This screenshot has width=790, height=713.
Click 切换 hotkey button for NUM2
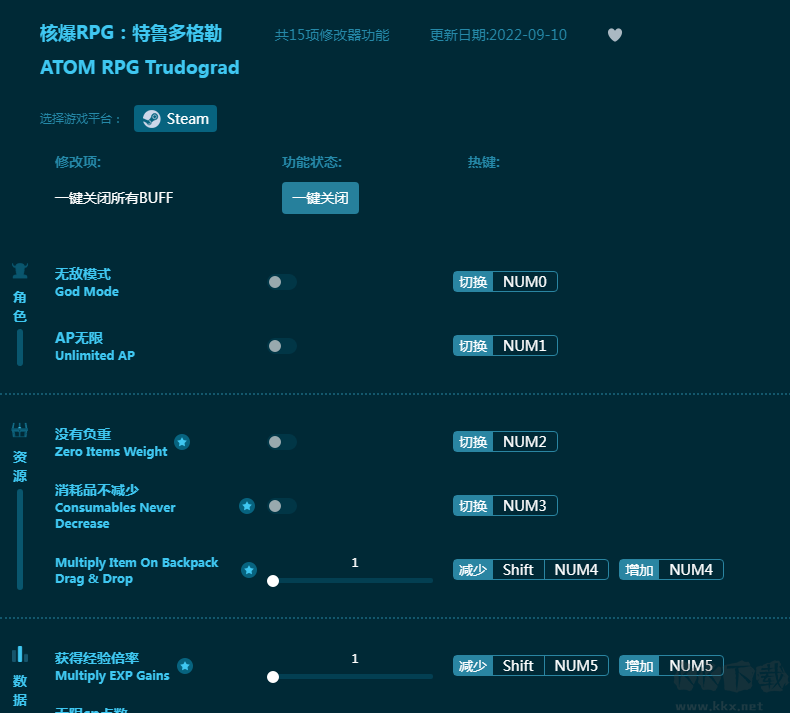(473, 441)
